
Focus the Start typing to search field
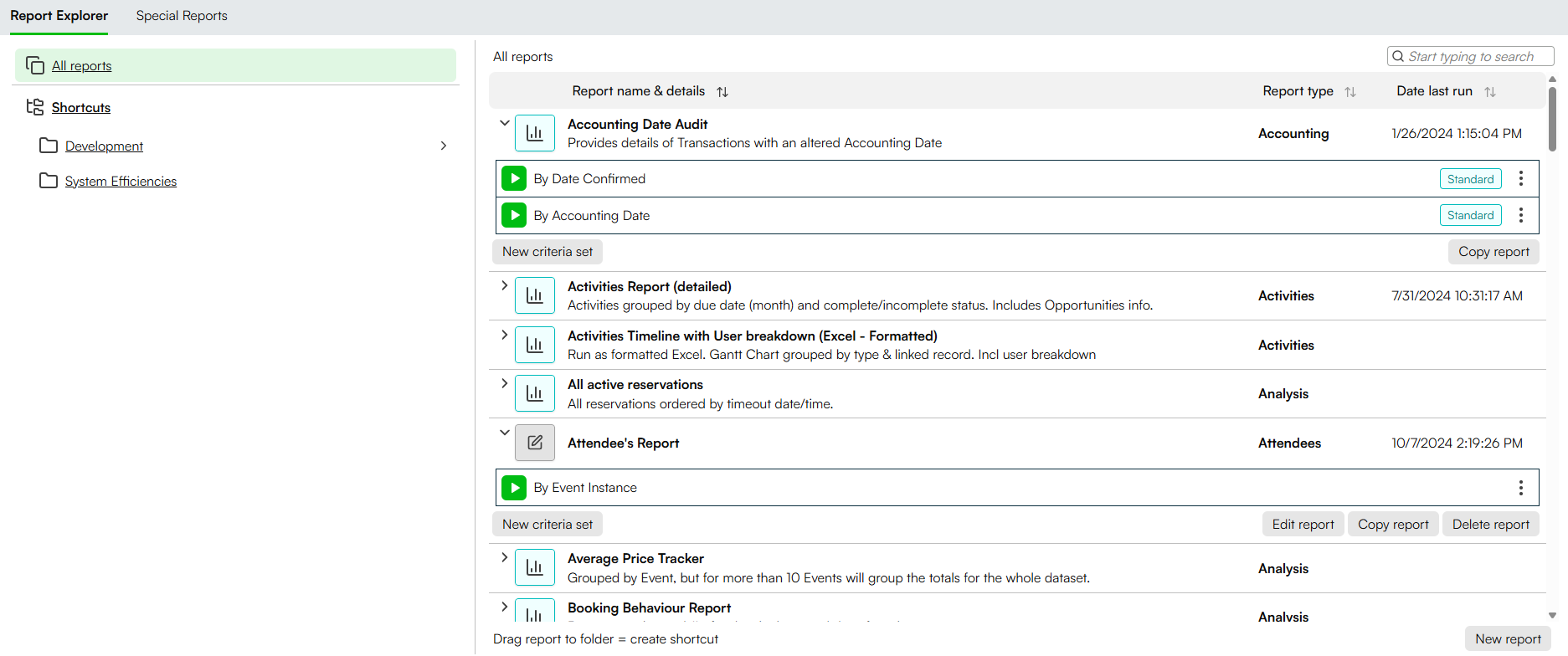(1471, 57)
